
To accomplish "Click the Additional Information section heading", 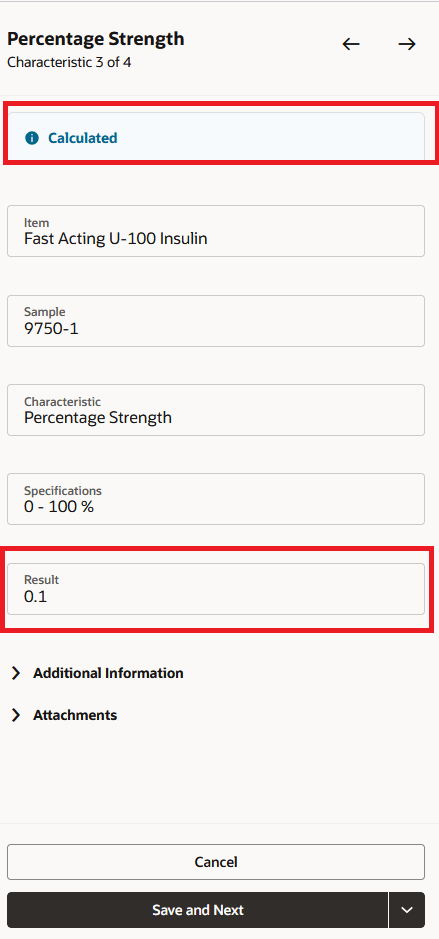I will tap(108, 673).
